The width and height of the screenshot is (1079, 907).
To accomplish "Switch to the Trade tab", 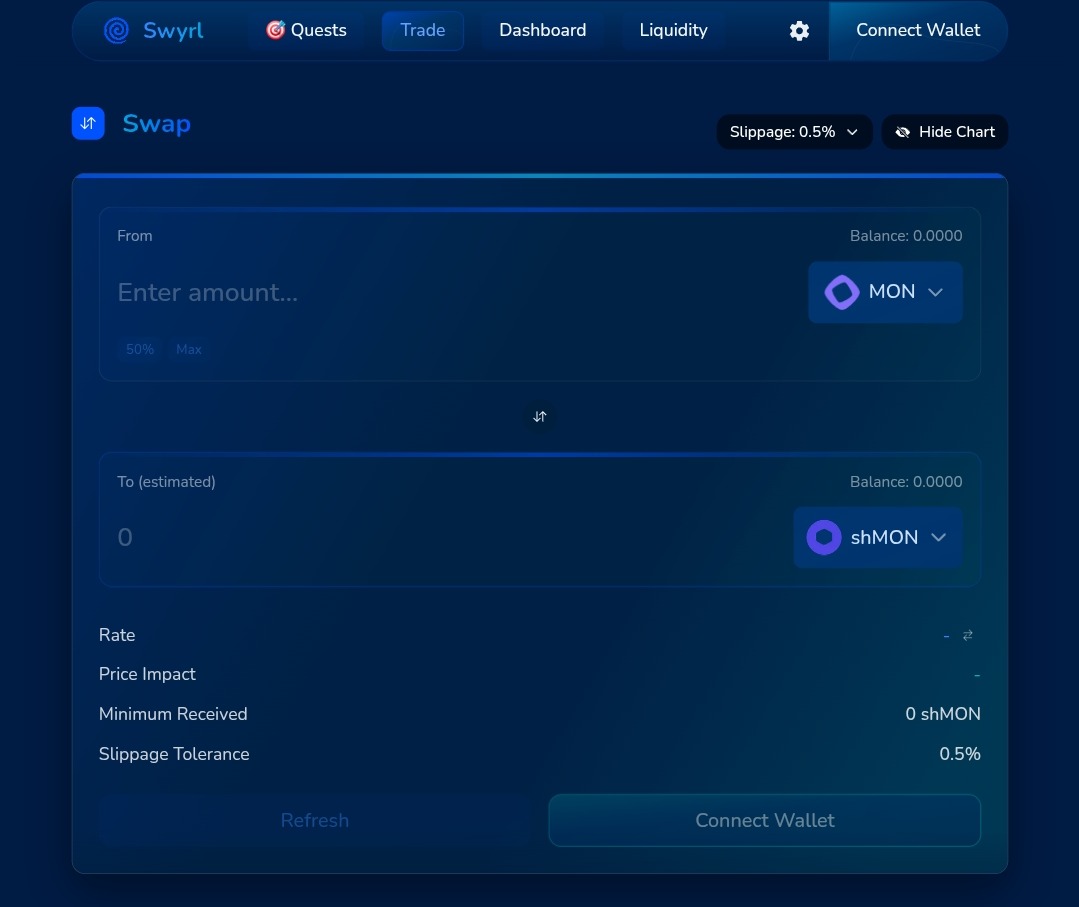I will point(423,30).
